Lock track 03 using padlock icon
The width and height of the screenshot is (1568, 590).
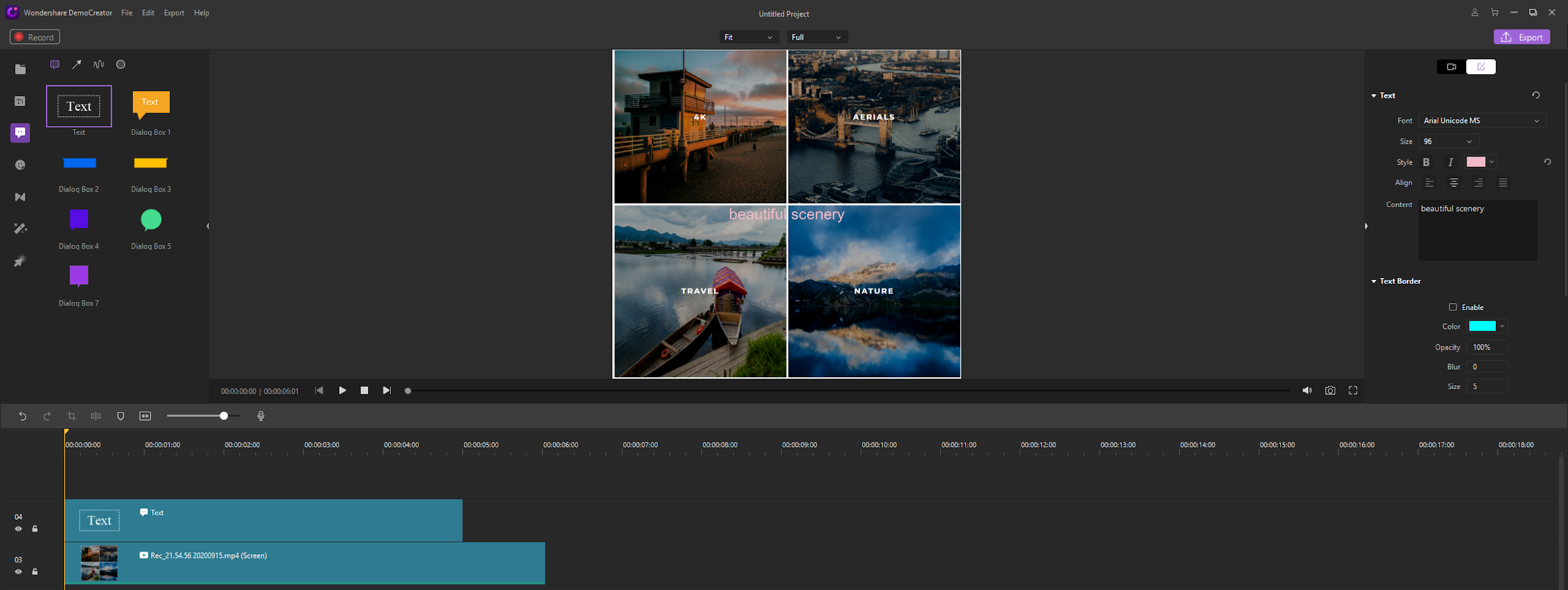35,572
